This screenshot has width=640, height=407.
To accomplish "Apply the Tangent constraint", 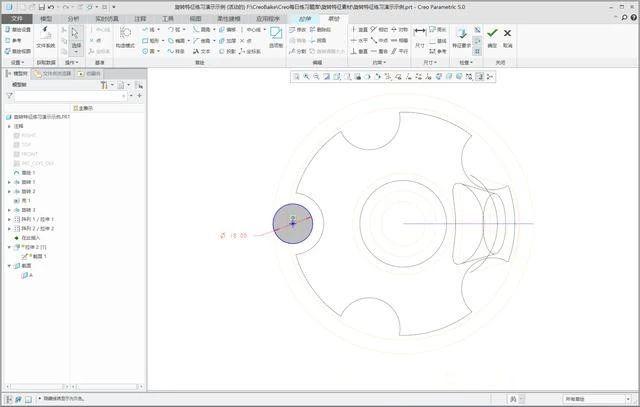I will [380, 30].
